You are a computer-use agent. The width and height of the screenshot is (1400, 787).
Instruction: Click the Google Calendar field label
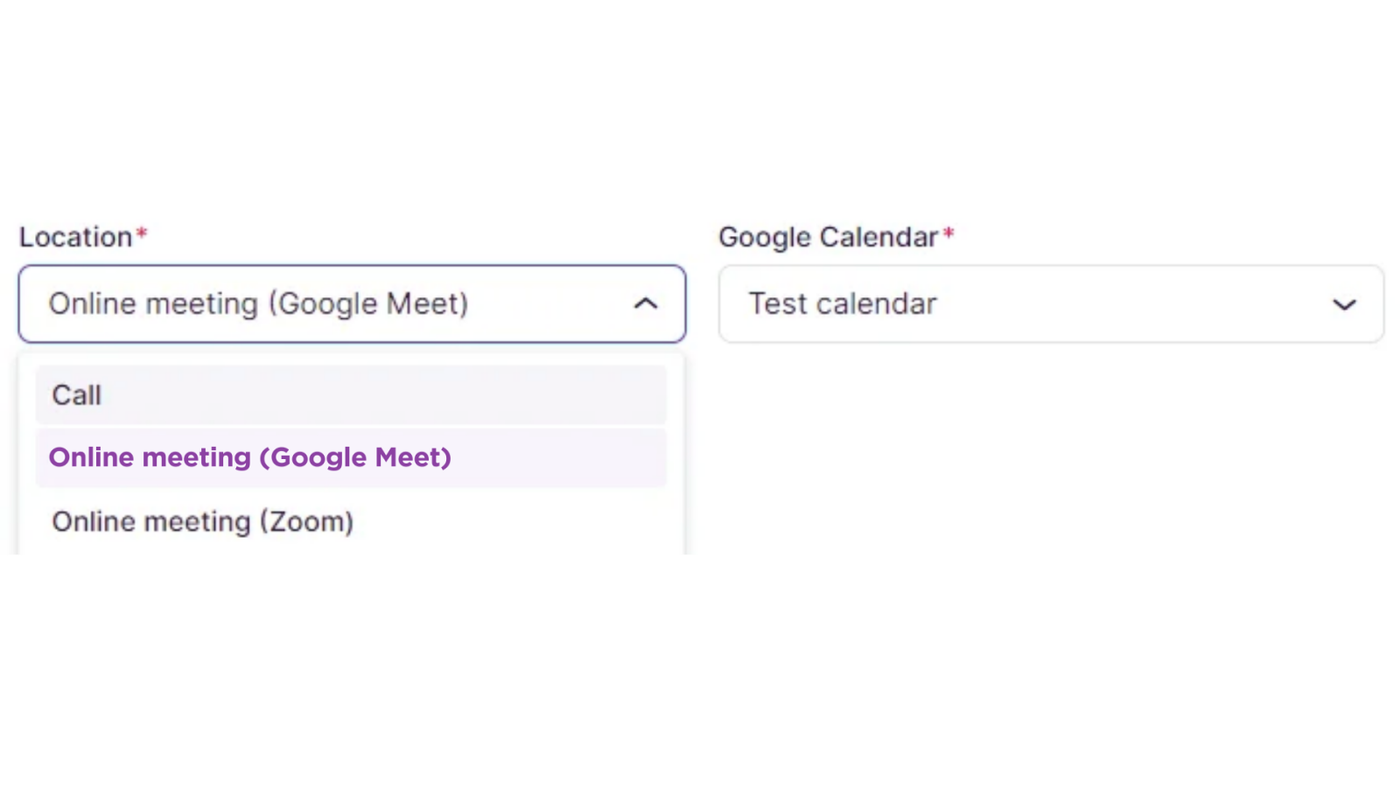(x=828, y=237)
